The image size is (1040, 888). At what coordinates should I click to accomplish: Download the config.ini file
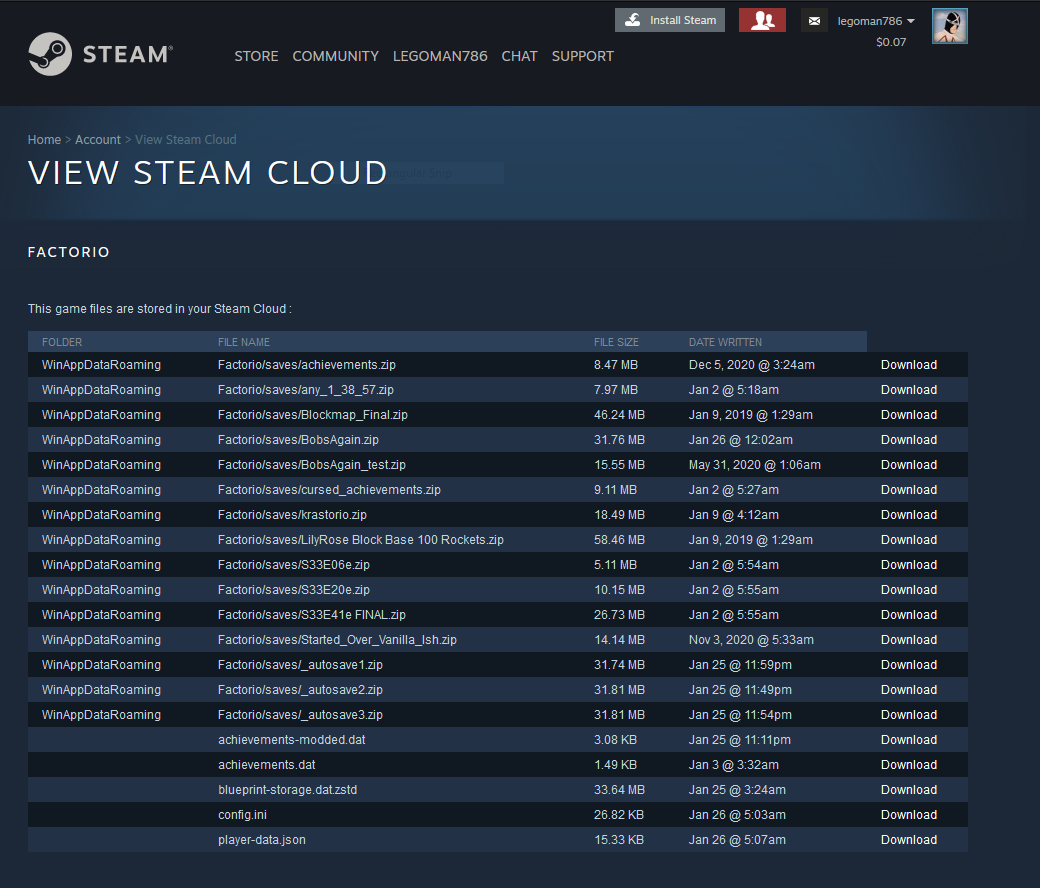(908, 815)
